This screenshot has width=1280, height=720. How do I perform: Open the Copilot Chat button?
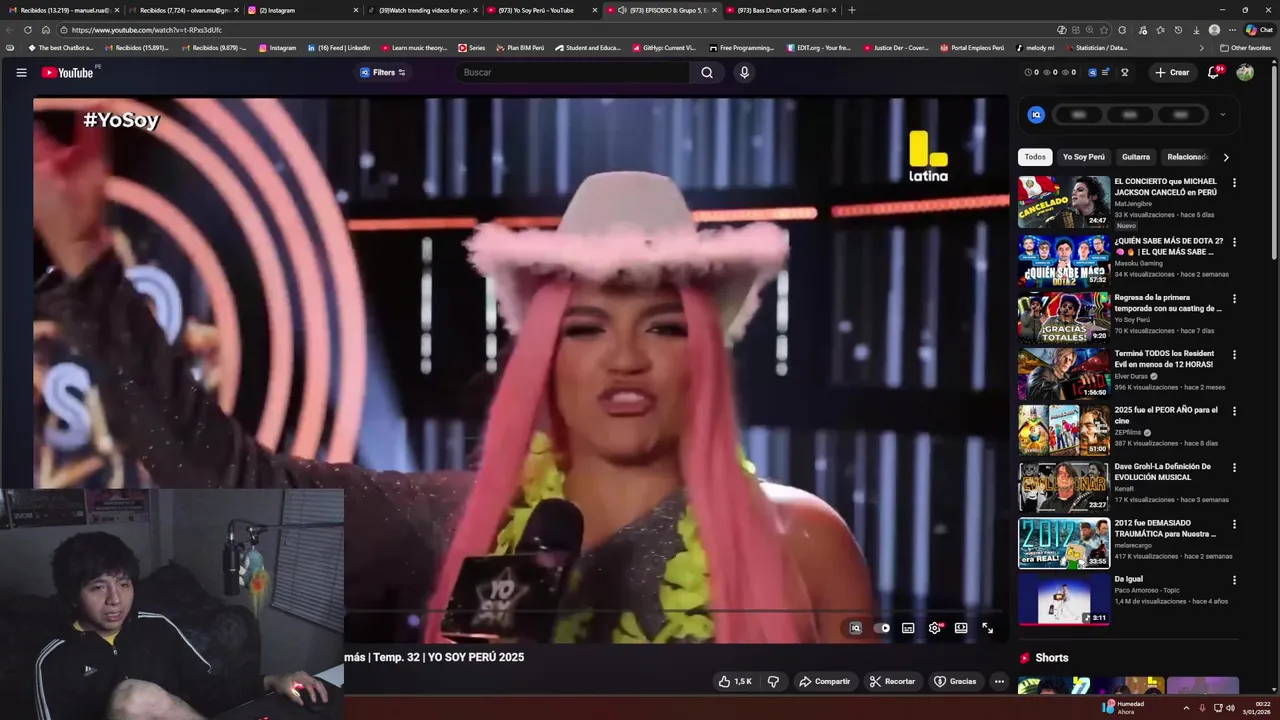(x=1259, y=30)
